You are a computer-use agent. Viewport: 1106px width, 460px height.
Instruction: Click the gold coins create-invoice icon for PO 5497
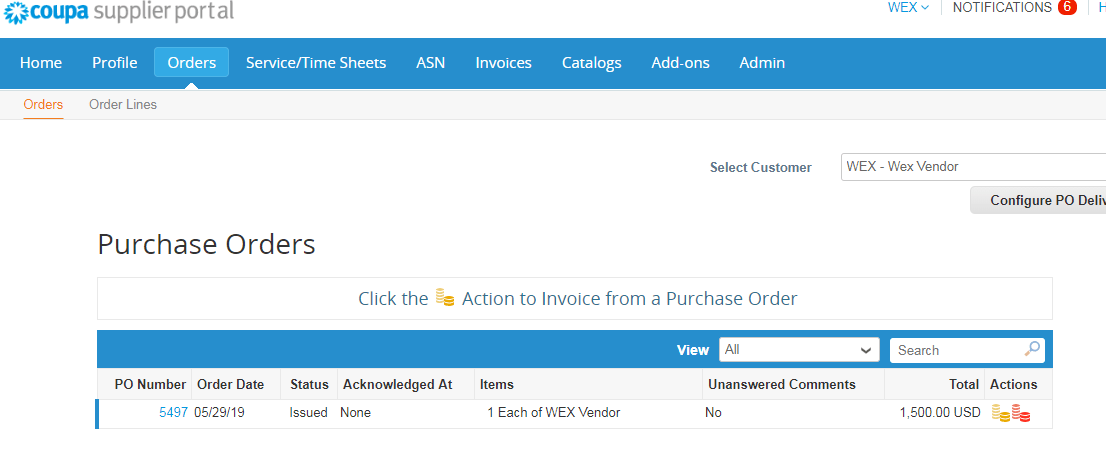(1000, 413)
